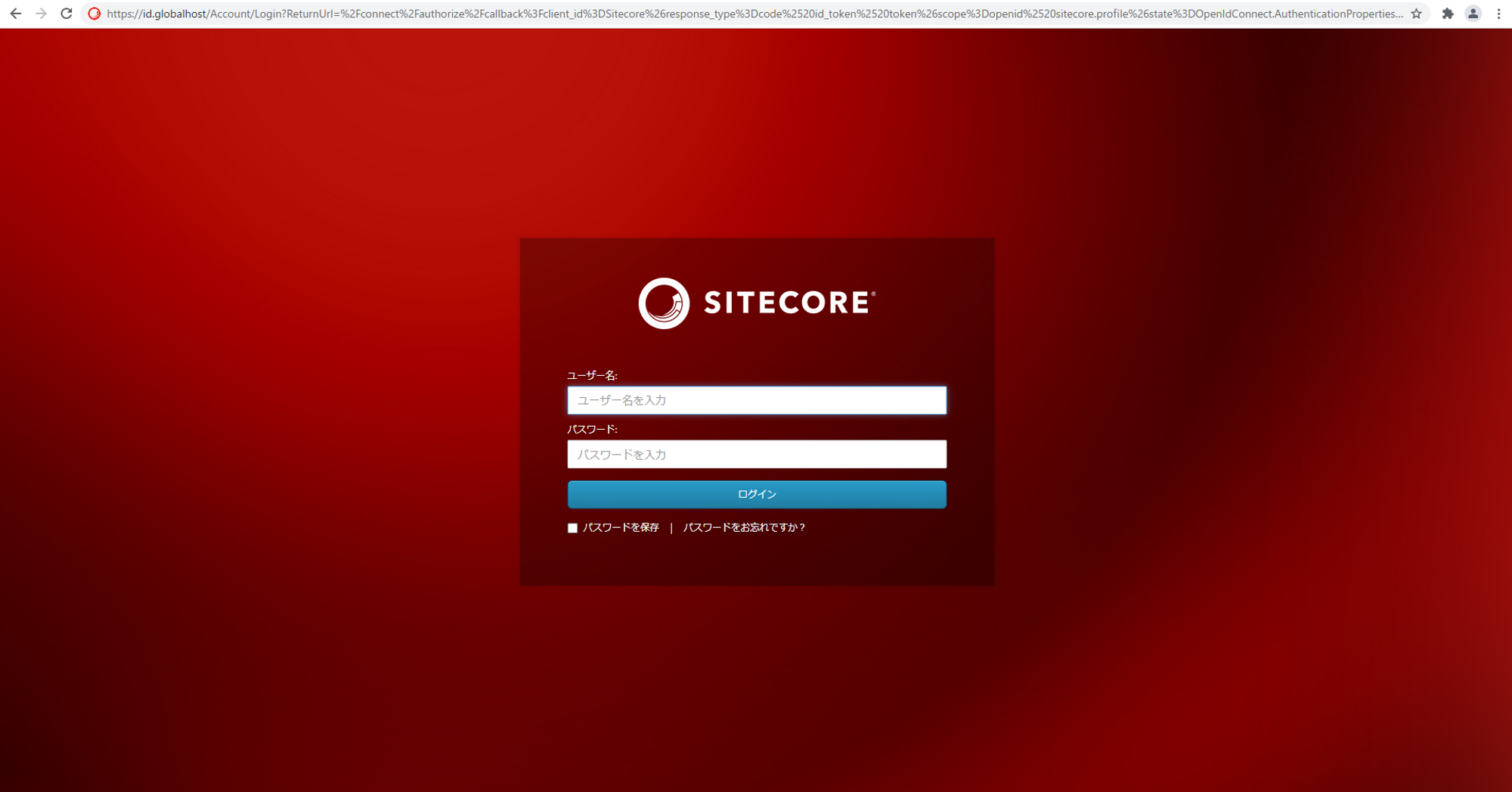Viewport: 1512px width, 792px height.
Task: Click the ログイン button
Action: (x=757, y=494)
